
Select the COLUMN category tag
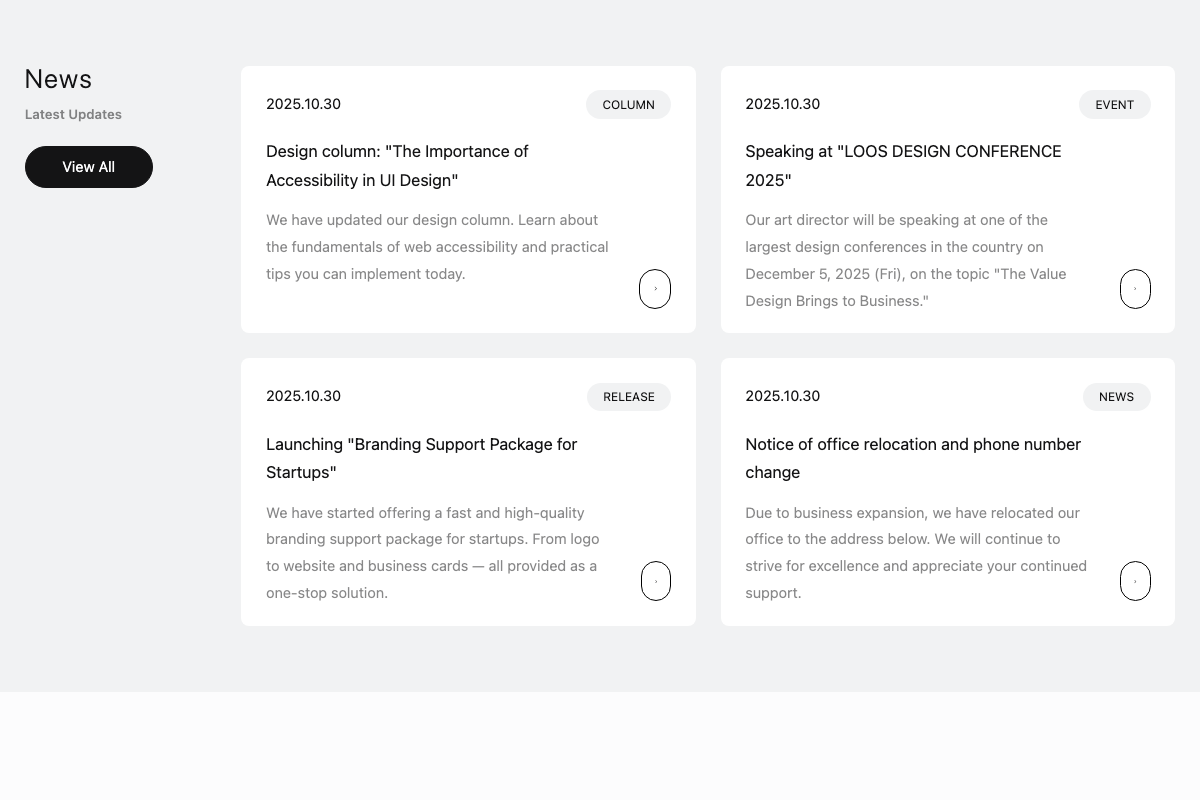pos(628,105)
